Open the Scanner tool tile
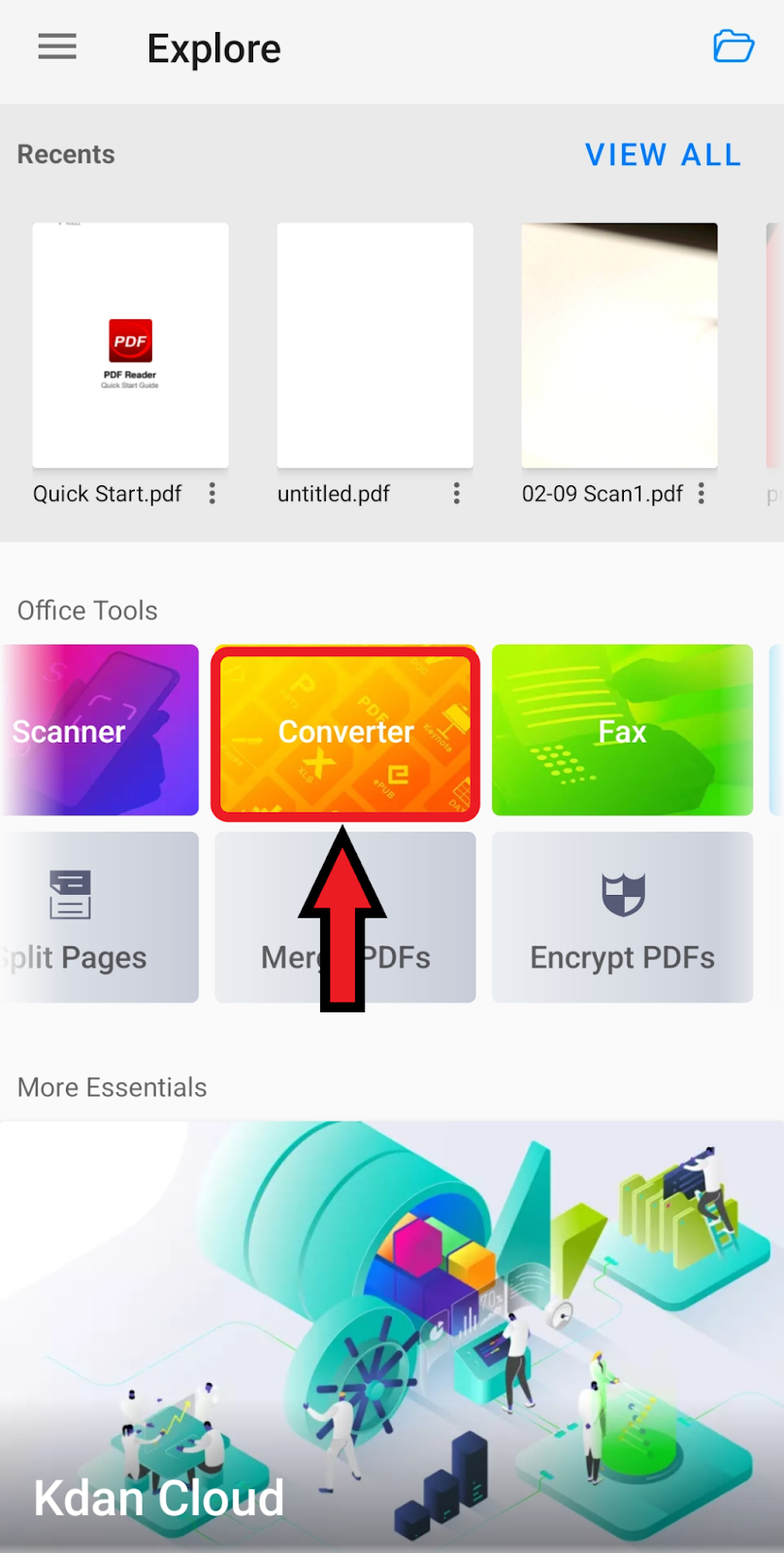This screenshot has width=784, height=1553. pos(99,730)
